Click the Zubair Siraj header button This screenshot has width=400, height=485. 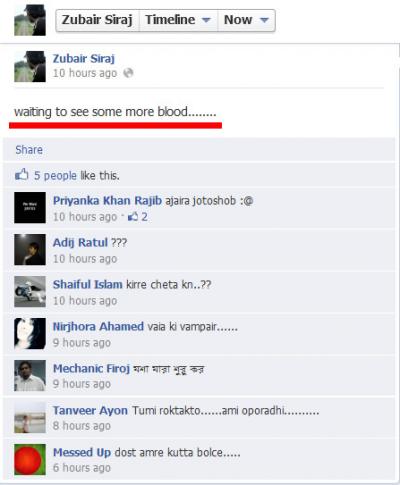pyautogui.click(x=97, y=20)
